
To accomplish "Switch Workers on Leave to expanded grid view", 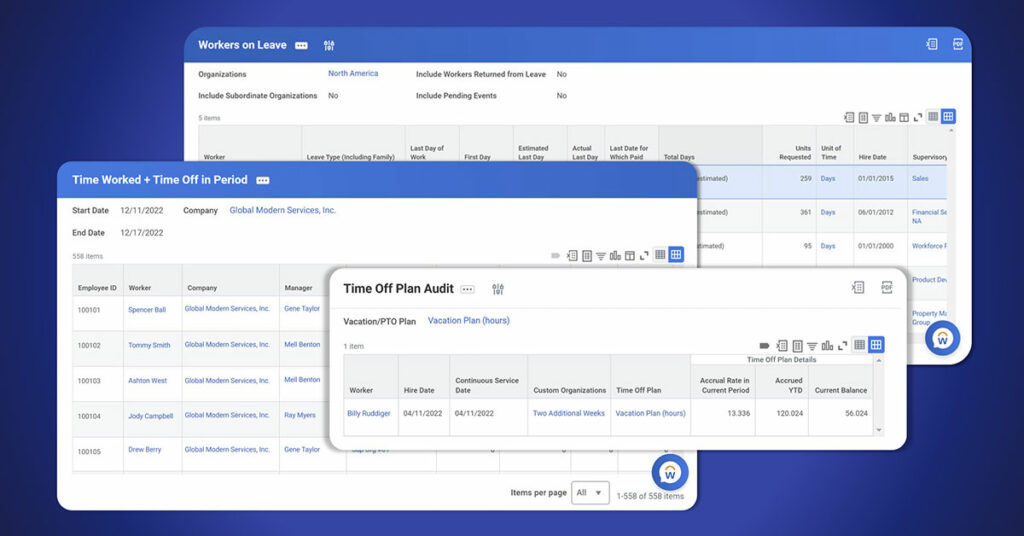I will tap(948, 116).
